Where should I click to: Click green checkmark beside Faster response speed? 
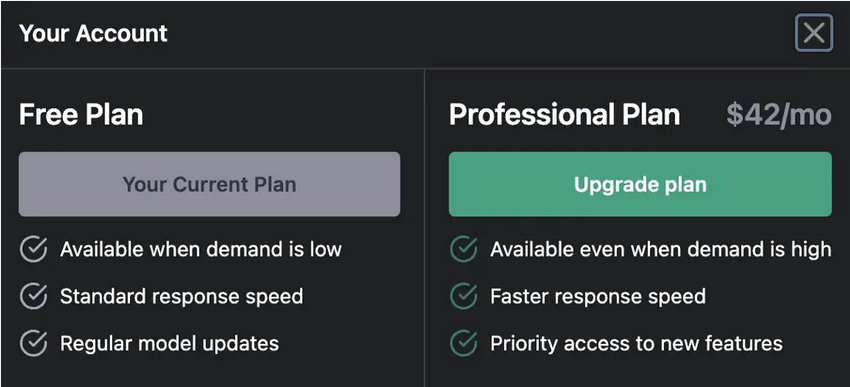pyautogui.click(x=464, y=296)
